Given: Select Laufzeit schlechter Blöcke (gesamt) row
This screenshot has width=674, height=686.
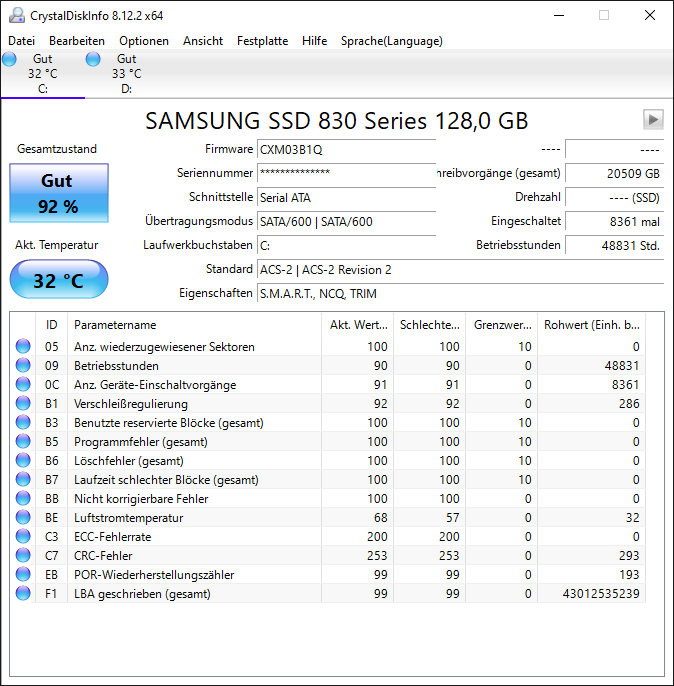Looking at the screenshot, I should click(x=328, y=480).
